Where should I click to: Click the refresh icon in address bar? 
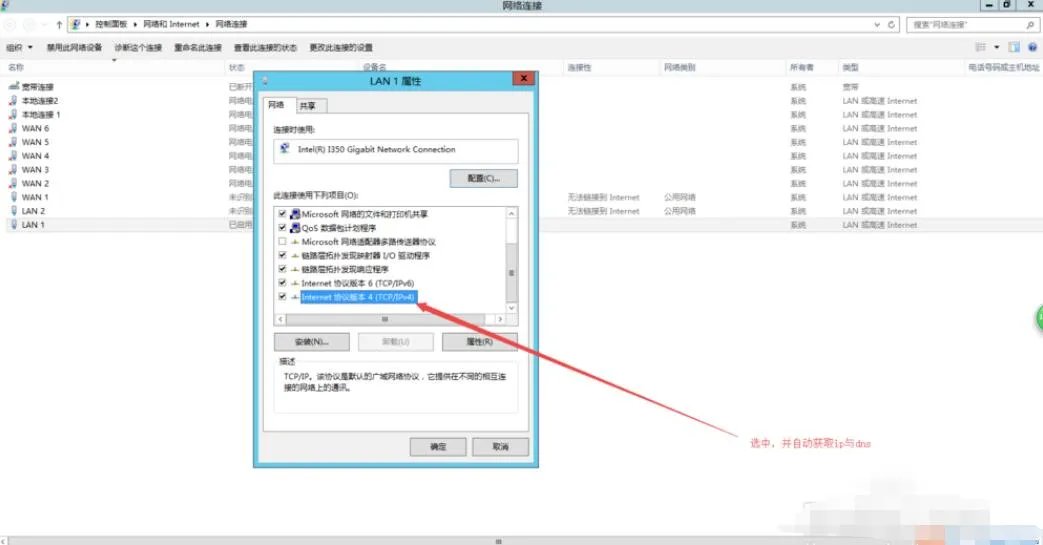click(891, 24)
